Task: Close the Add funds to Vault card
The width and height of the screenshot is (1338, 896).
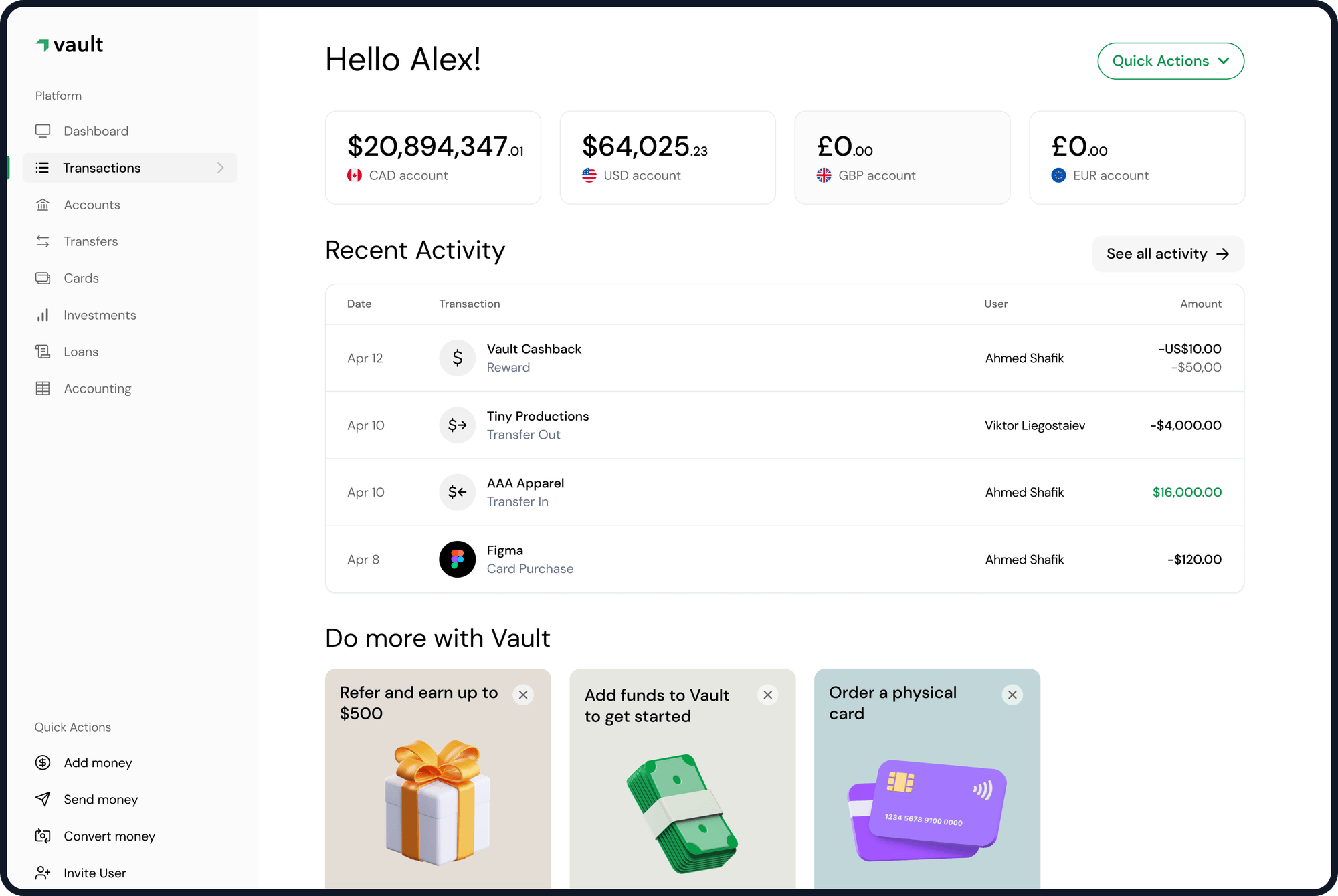Action: coord(767,695)
